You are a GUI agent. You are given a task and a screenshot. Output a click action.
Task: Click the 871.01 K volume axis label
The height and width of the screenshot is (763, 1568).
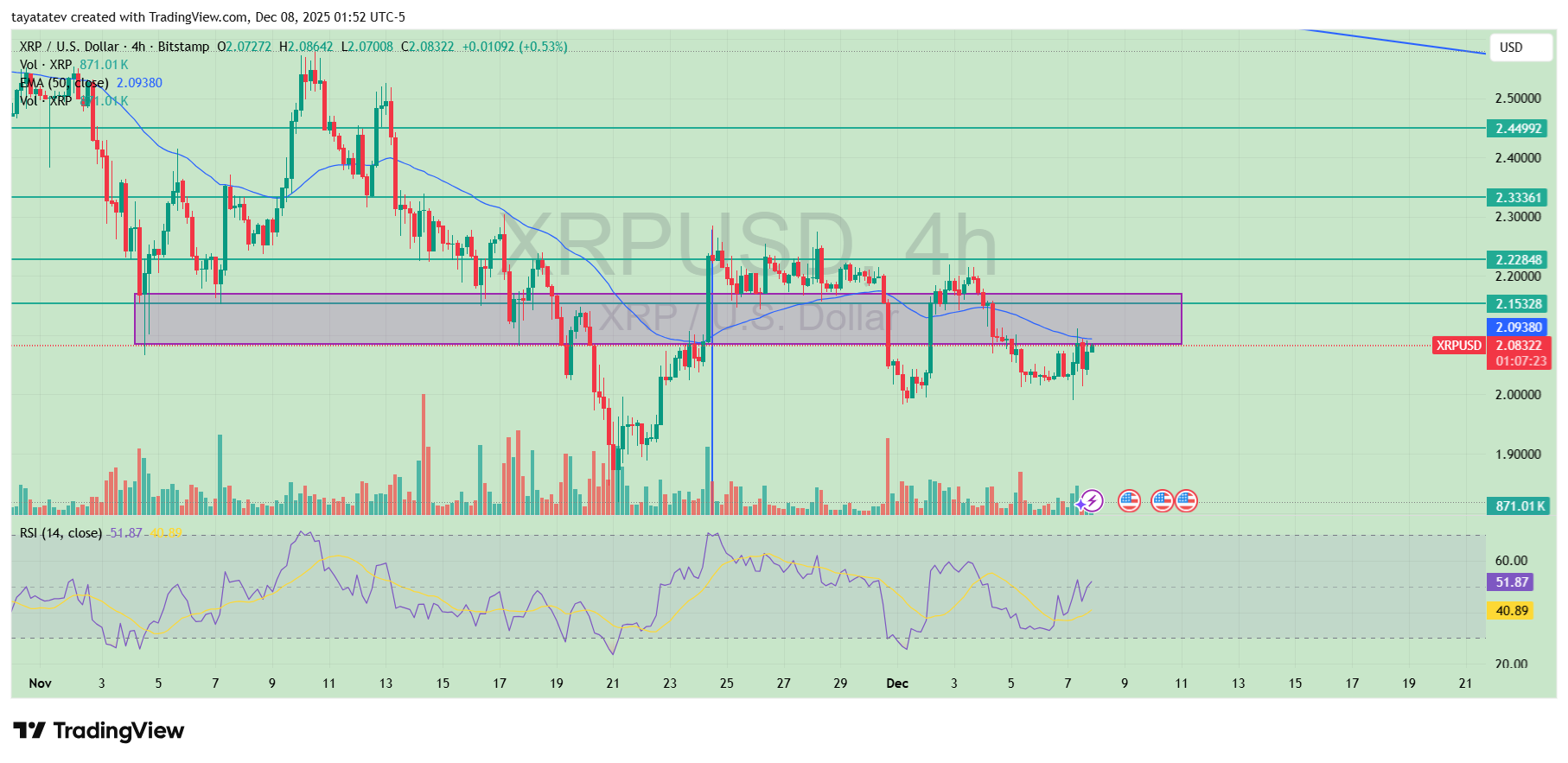click(1519, 506)
